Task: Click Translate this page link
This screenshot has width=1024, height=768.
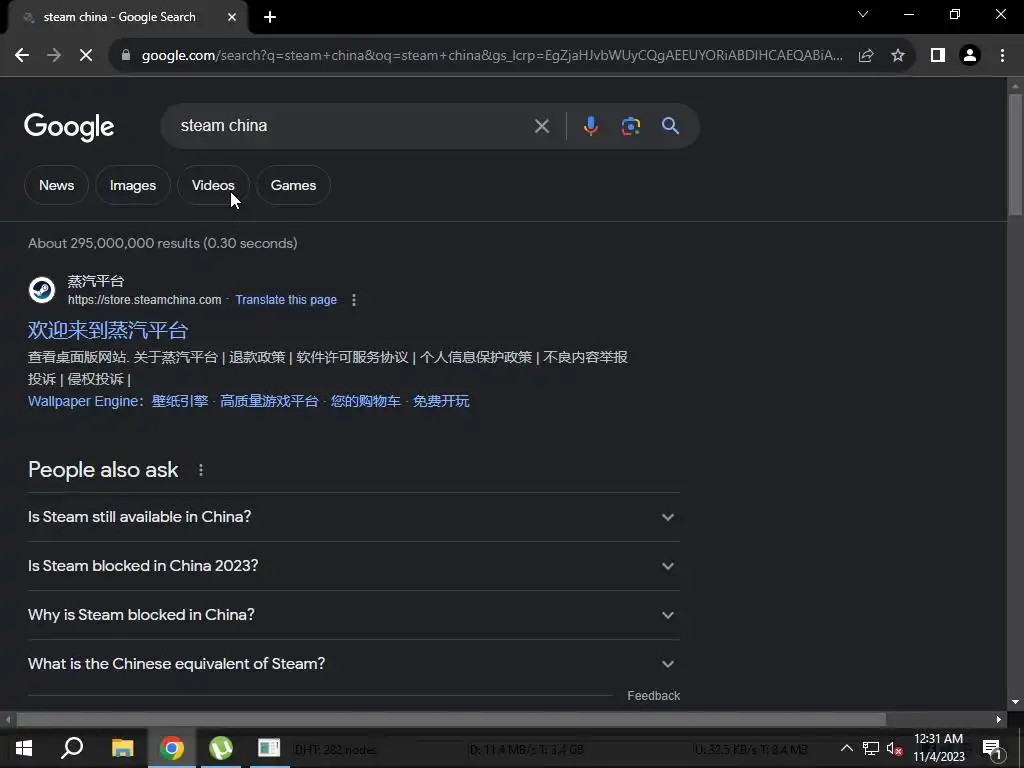Action: pyautogui.click(x=286, y=300)
